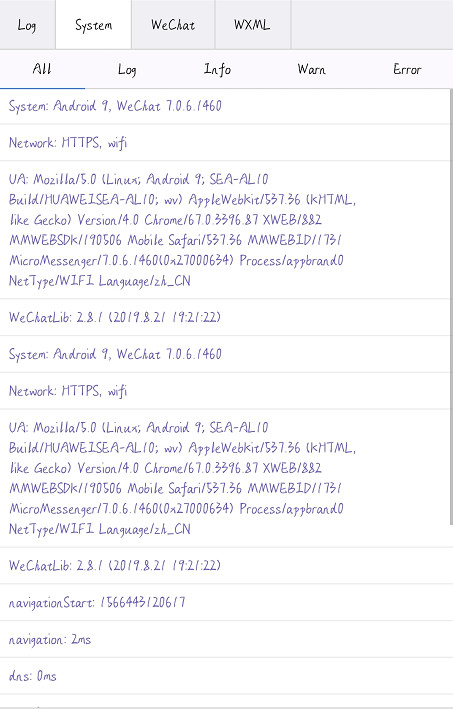Select the All filter
Viewport: 453px width, 709px height.
click(x=42, y=69)
